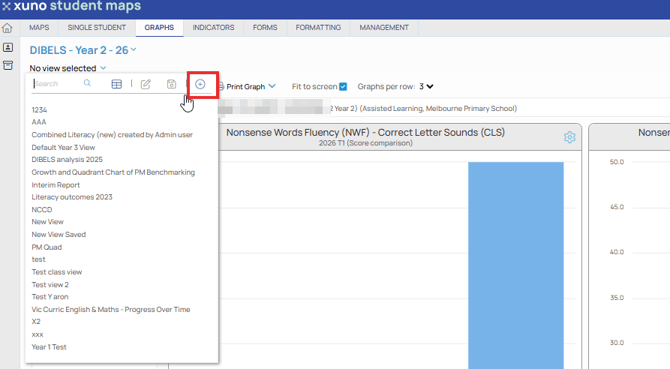Open the archive box sidebar icon
Image resolution: width=670 pixels, height=369 pixels.
[x=8, y=65]
